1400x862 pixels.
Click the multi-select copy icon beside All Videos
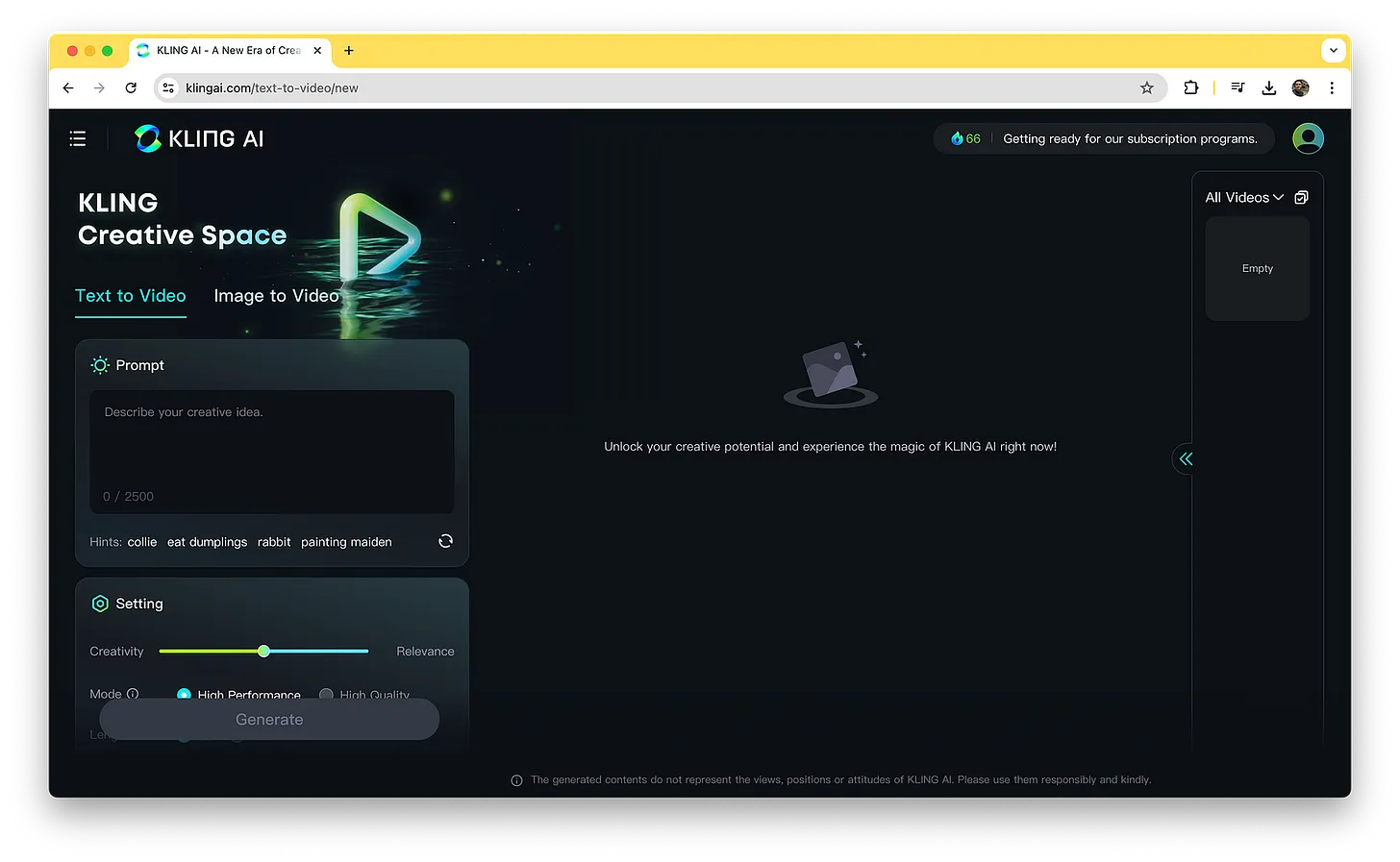pyautogui.click(x=1301, y=197)
